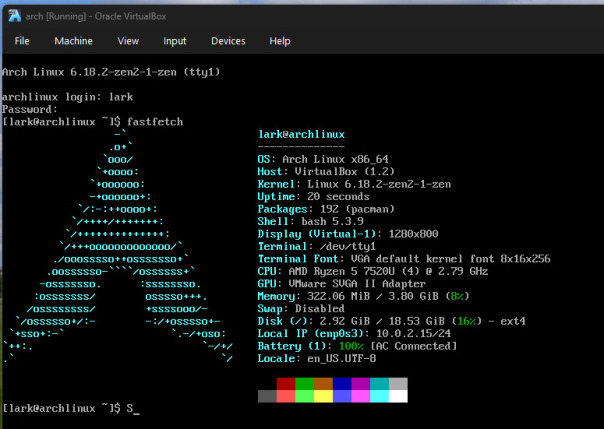Click the light gray color block

[397, 384]
